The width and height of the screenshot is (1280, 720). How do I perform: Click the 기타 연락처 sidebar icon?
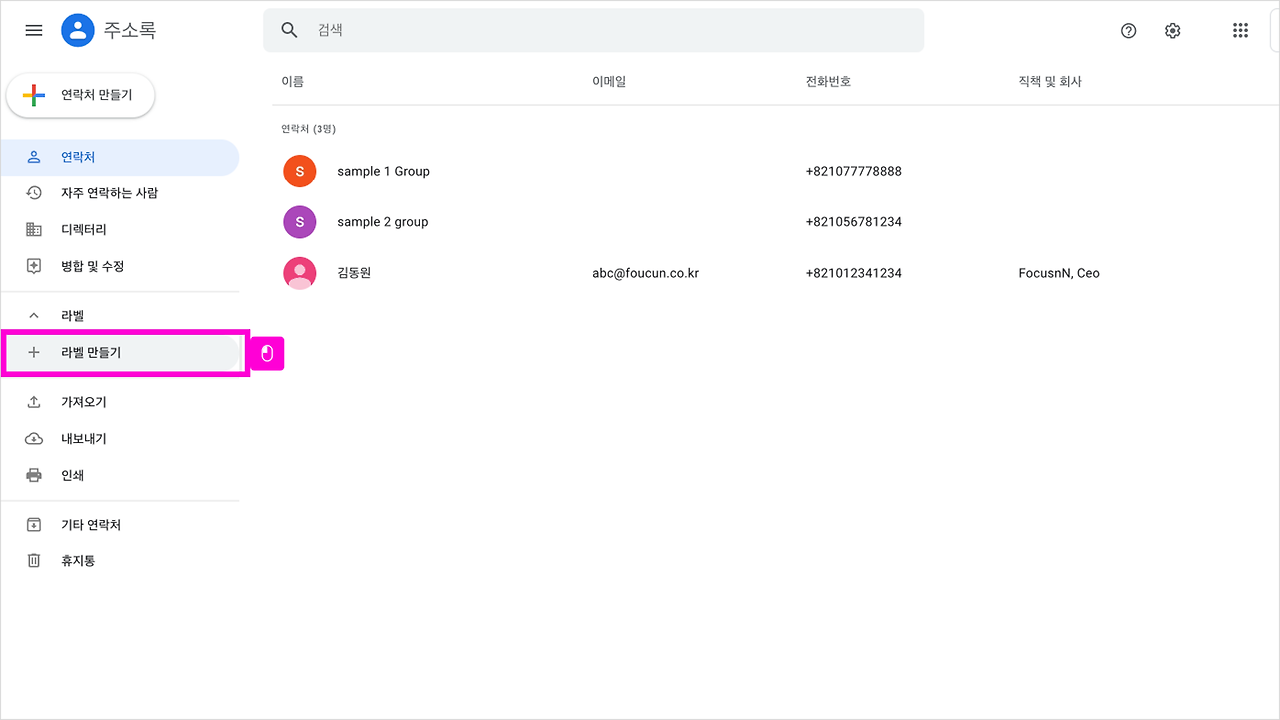(x=34, y=524)
